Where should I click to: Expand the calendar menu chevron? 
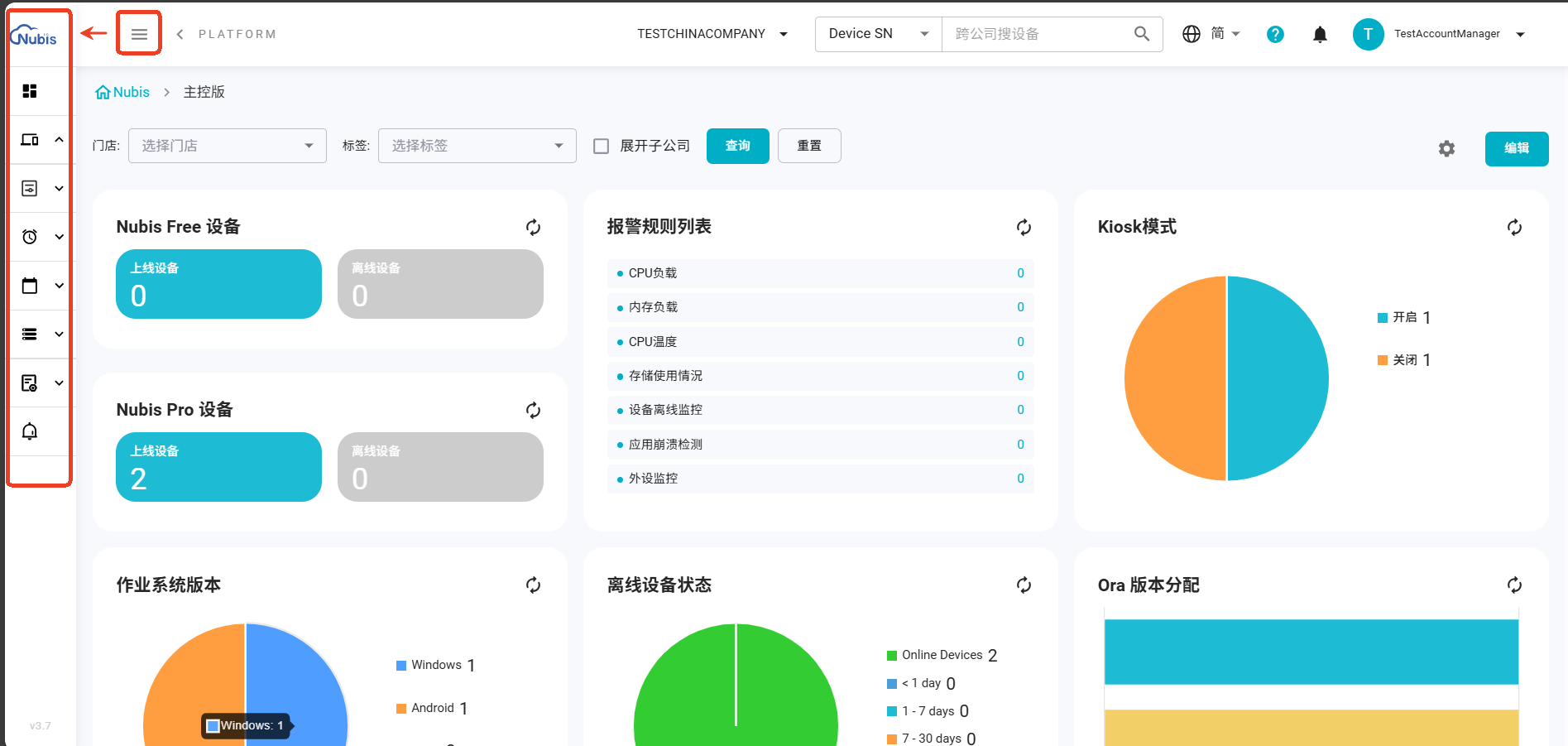(60, 286)
